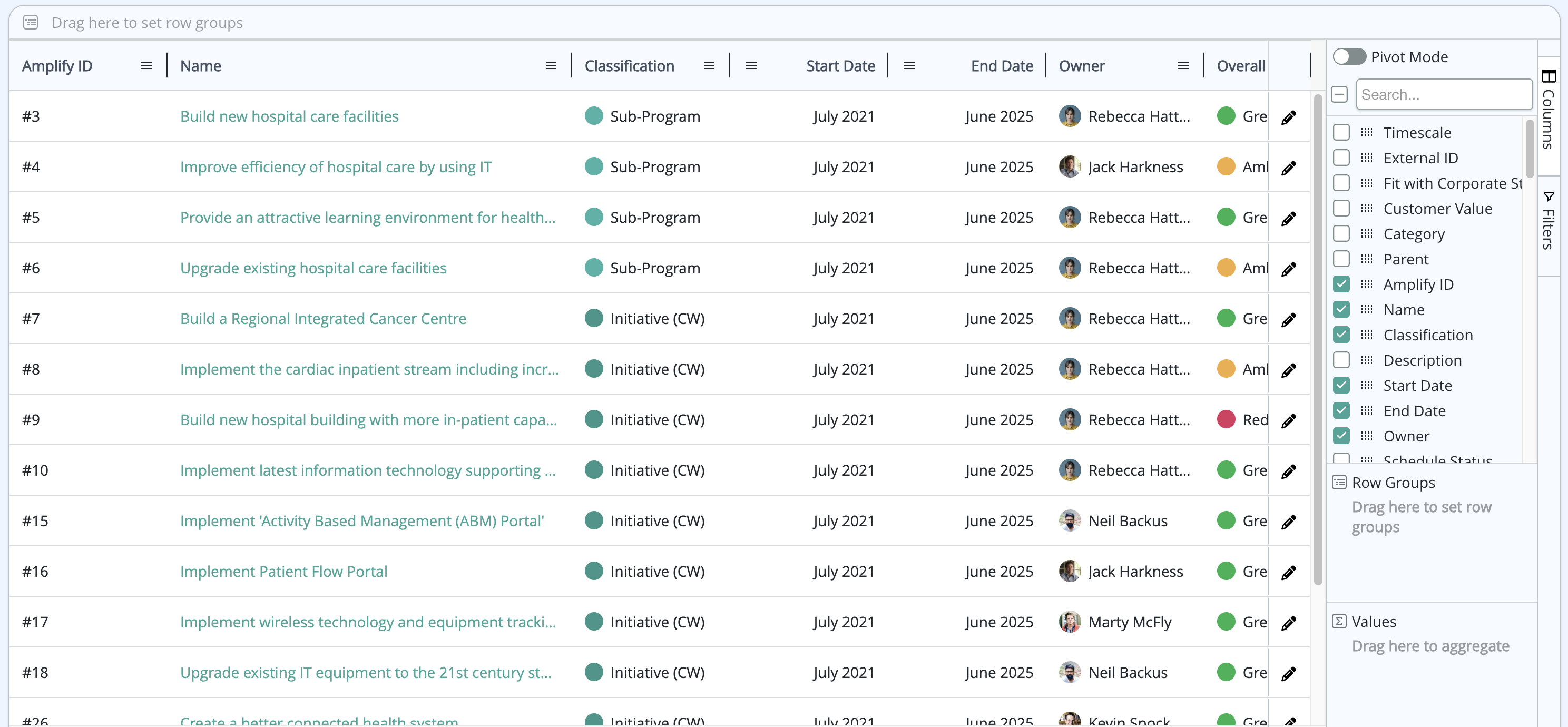Click drag handle icon beside Parent
The image size is (1568, 727).
(x=1367, y=259)
